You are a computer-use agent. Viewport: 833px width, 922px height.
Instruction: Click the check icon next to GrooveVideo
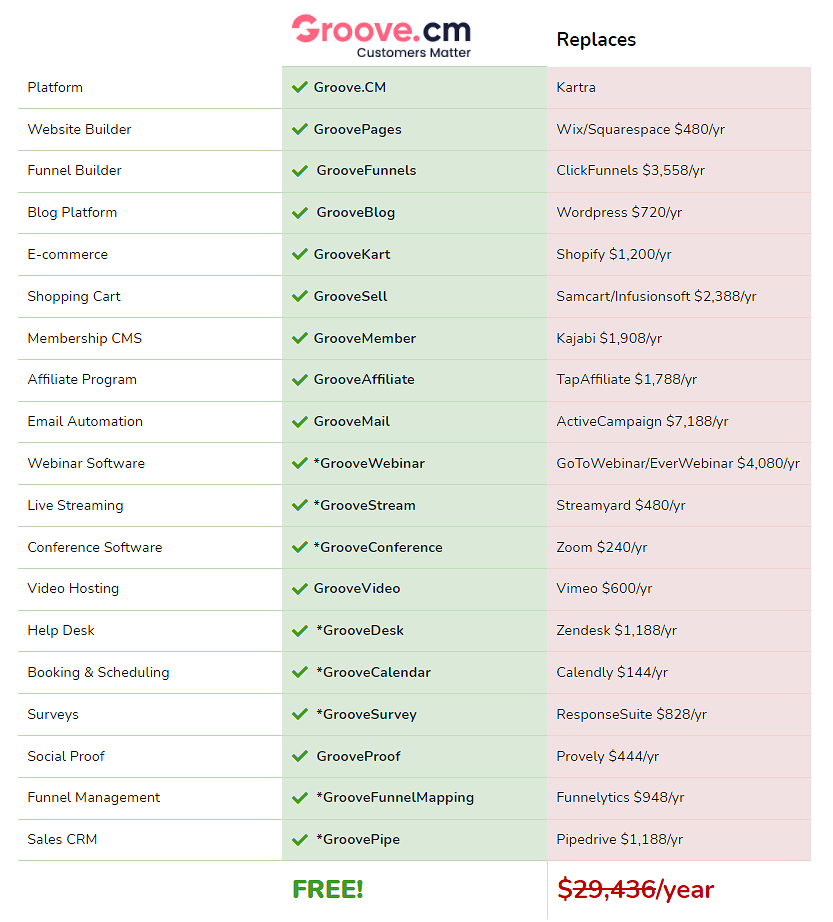299,589
